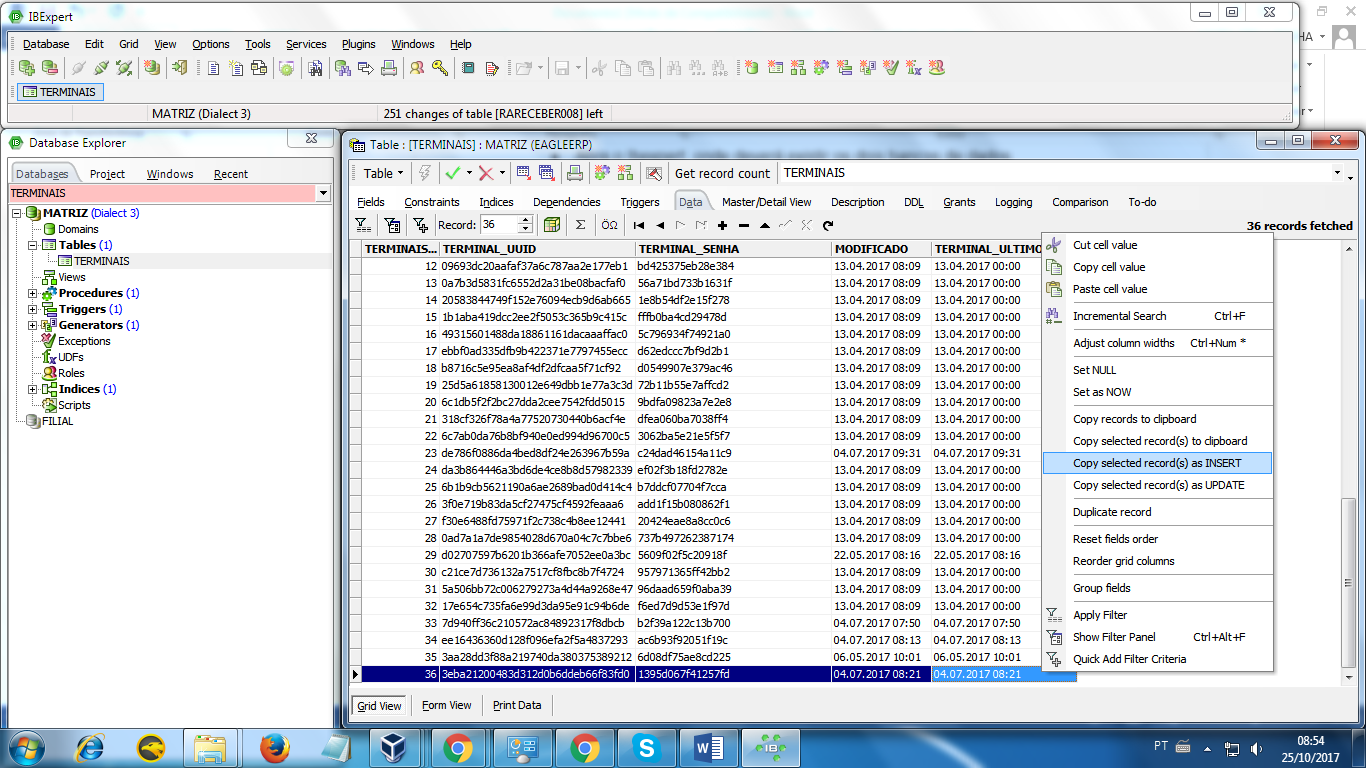The height and width of the screenshot is (768, 1366).
Task: Switch to Recent tab in Database Explorer
Action: point(231,174)
